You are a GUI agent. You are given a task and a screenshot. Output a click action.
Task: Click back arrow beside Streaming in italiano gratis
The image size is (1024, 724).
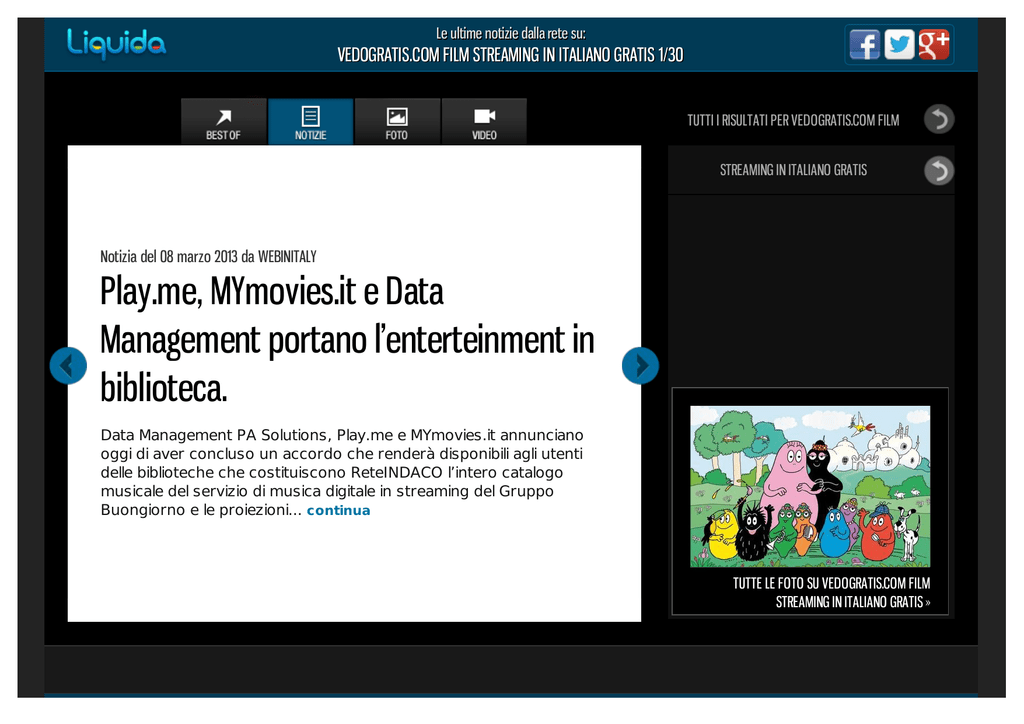tap(939, 170)
